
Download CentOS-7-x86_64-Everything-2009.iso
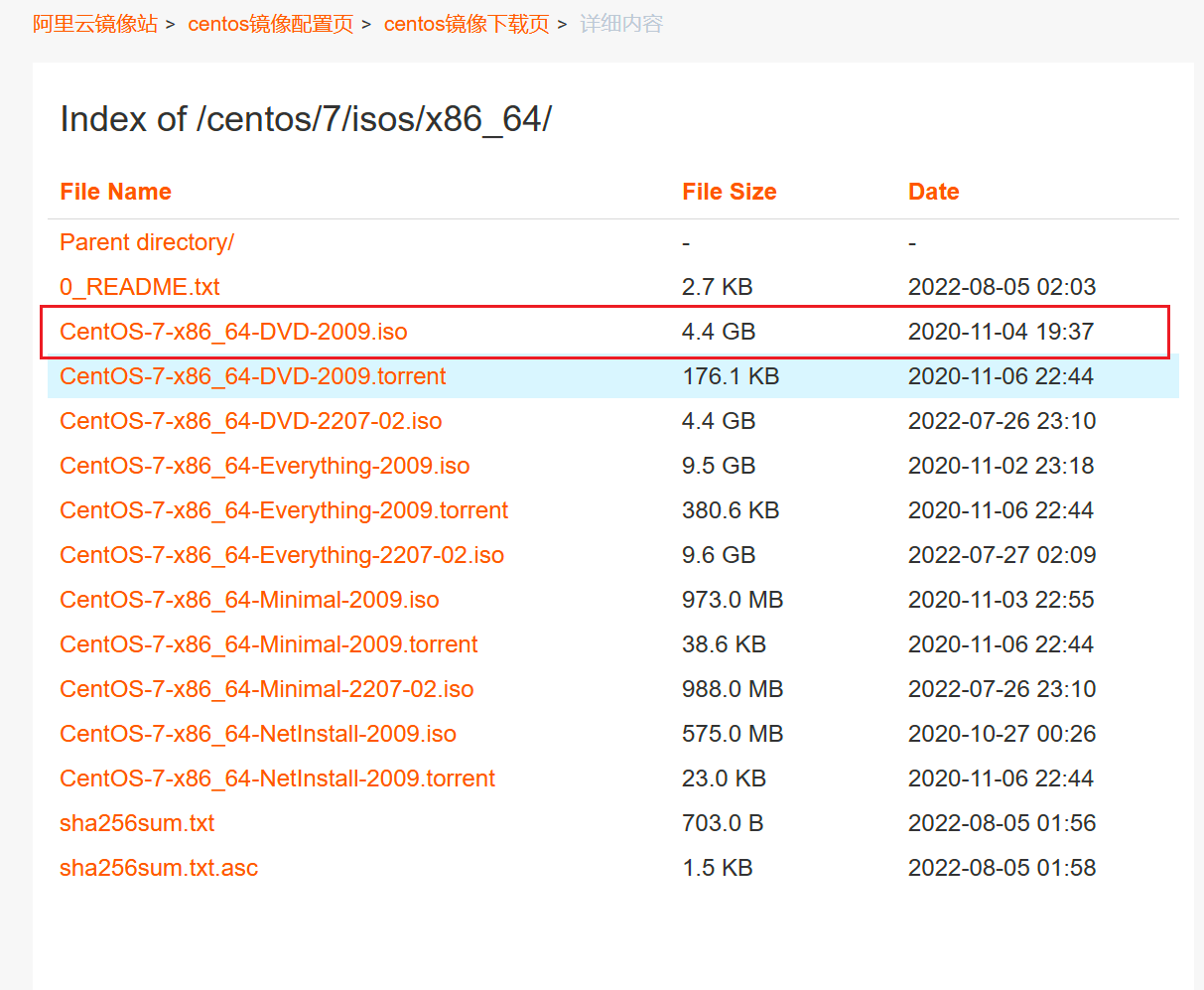(265, 466)
